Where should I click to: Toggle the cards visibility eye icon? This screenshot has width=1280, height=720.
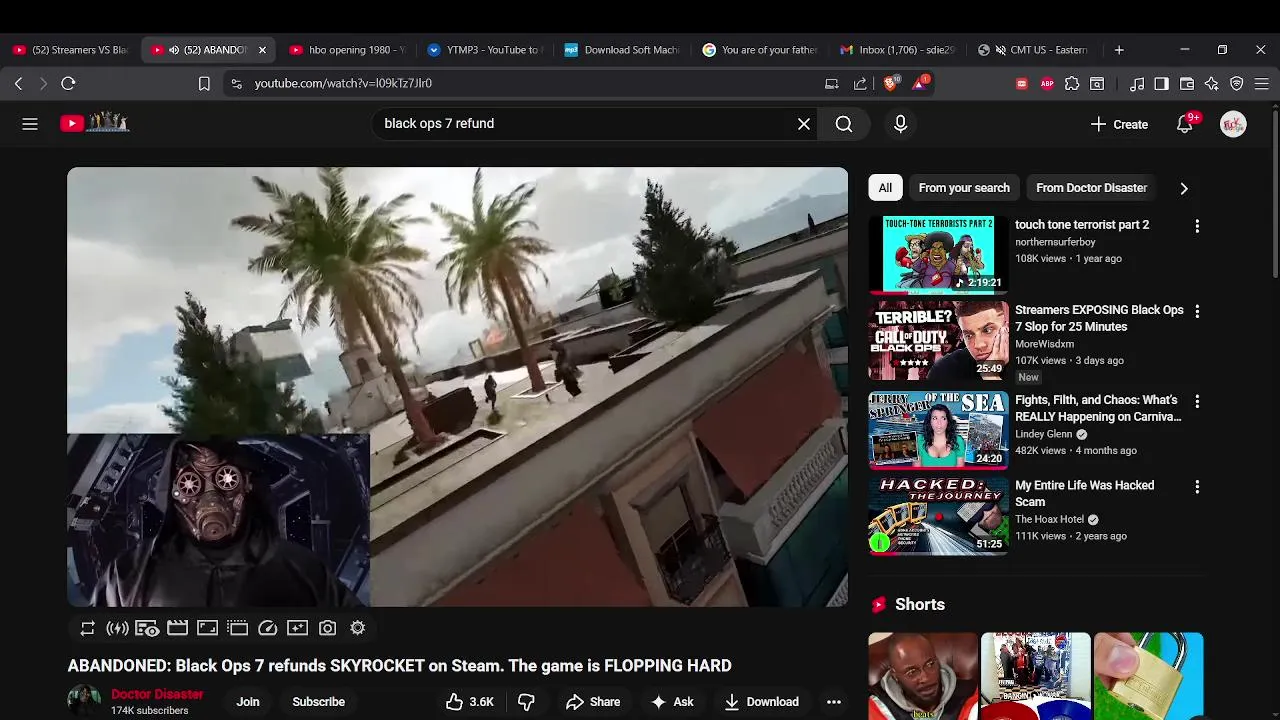click(x=147, y=628)
